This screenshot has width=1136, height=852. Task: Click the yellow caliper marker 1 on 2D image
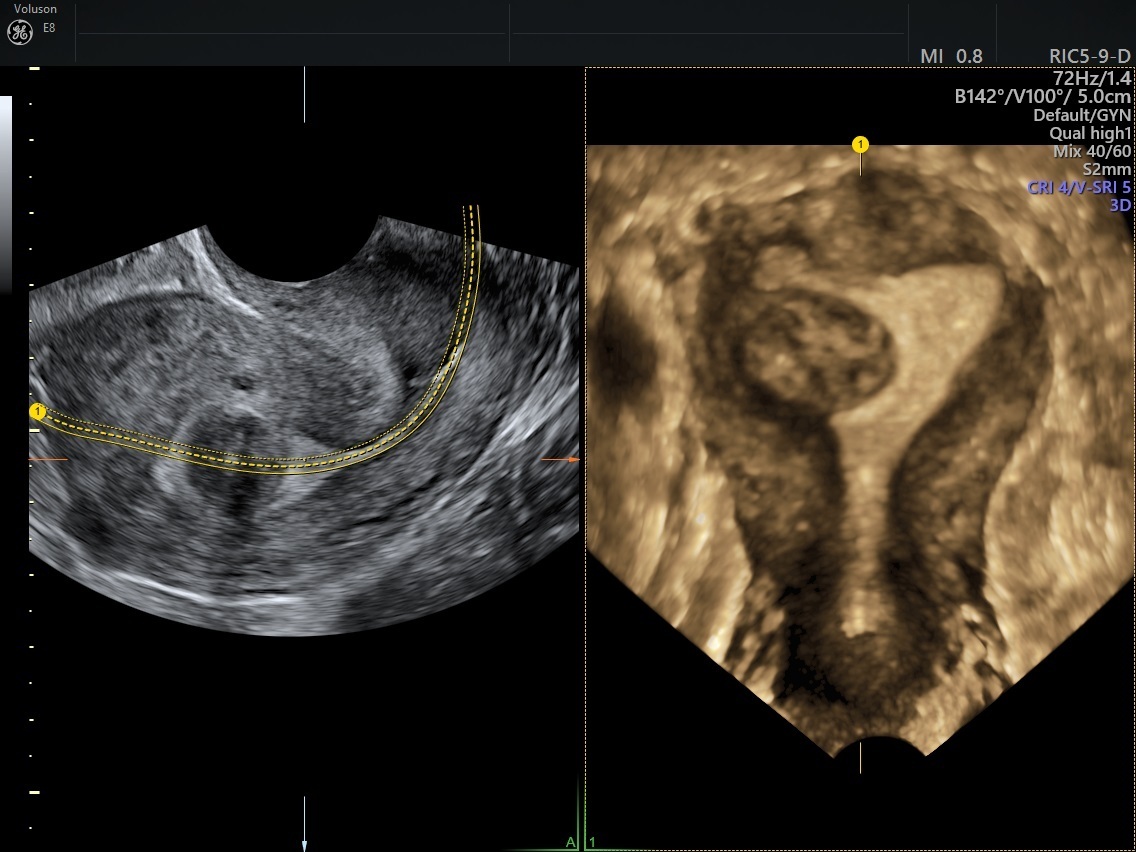tap(40, 410)
